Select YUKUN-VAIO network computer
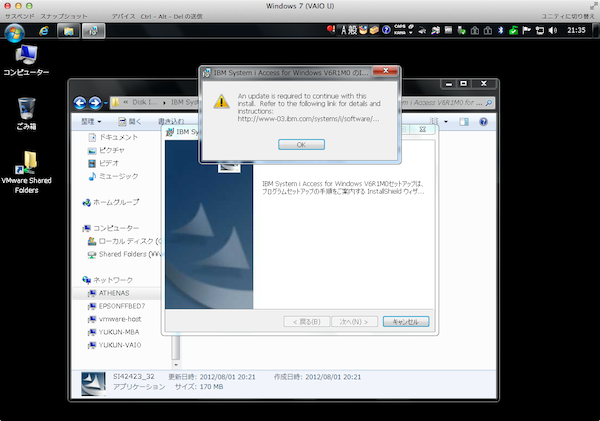 click(x=114, y=345)
